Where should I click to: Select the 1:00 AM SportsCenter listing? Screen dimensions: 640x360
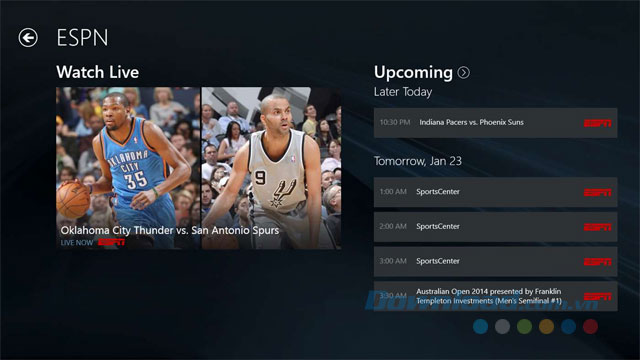click(496, 192)
